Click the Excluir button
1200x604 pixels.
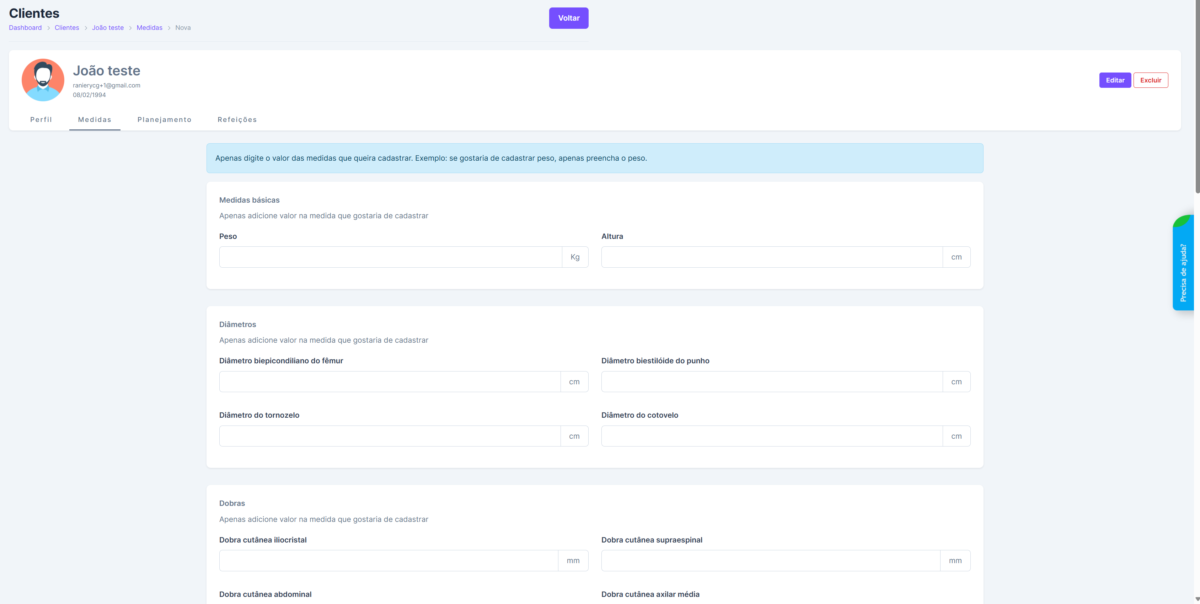click(x=1150, y=80)
